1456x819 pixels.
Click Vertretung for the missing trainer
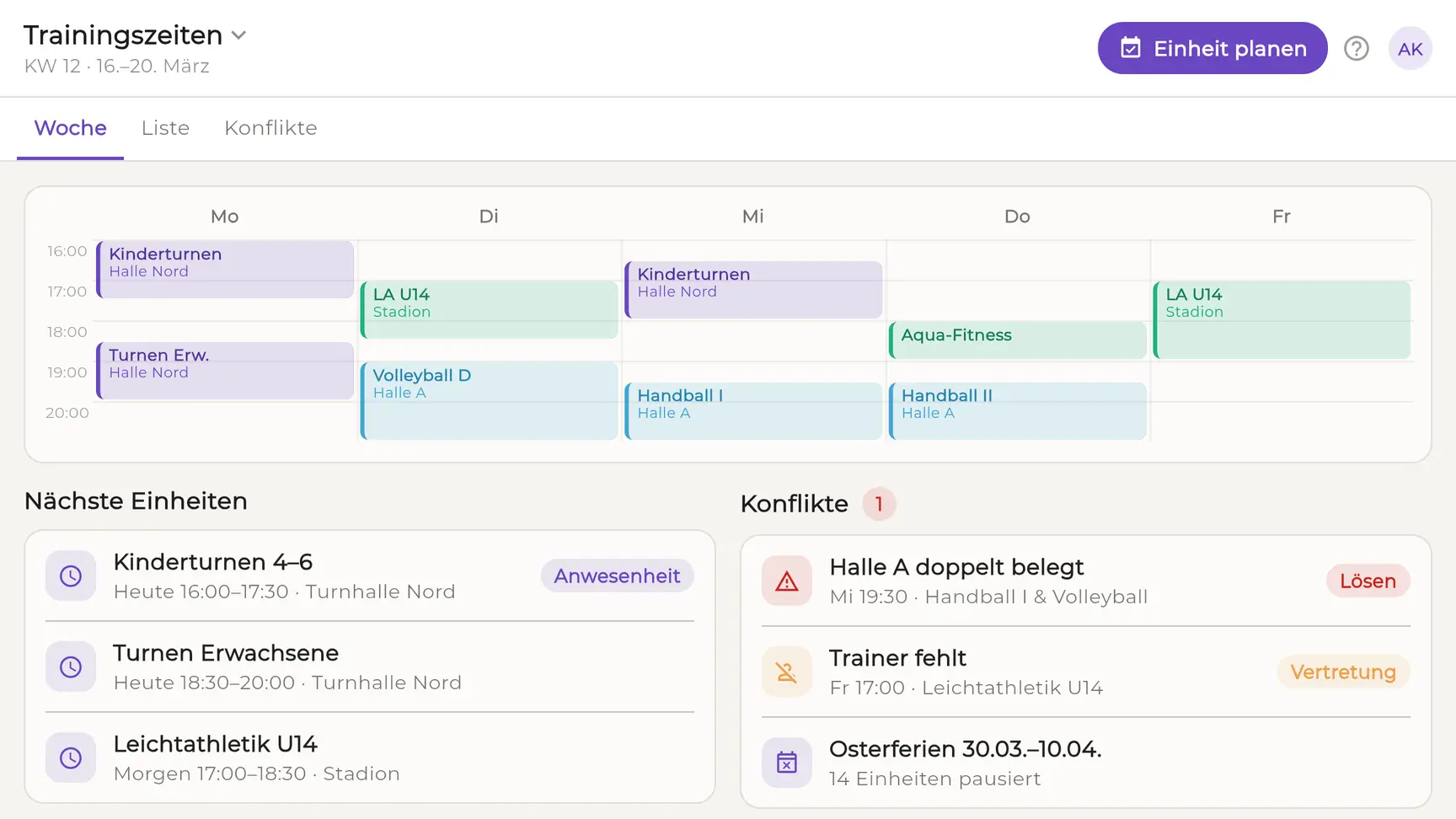click(1343, 672)
